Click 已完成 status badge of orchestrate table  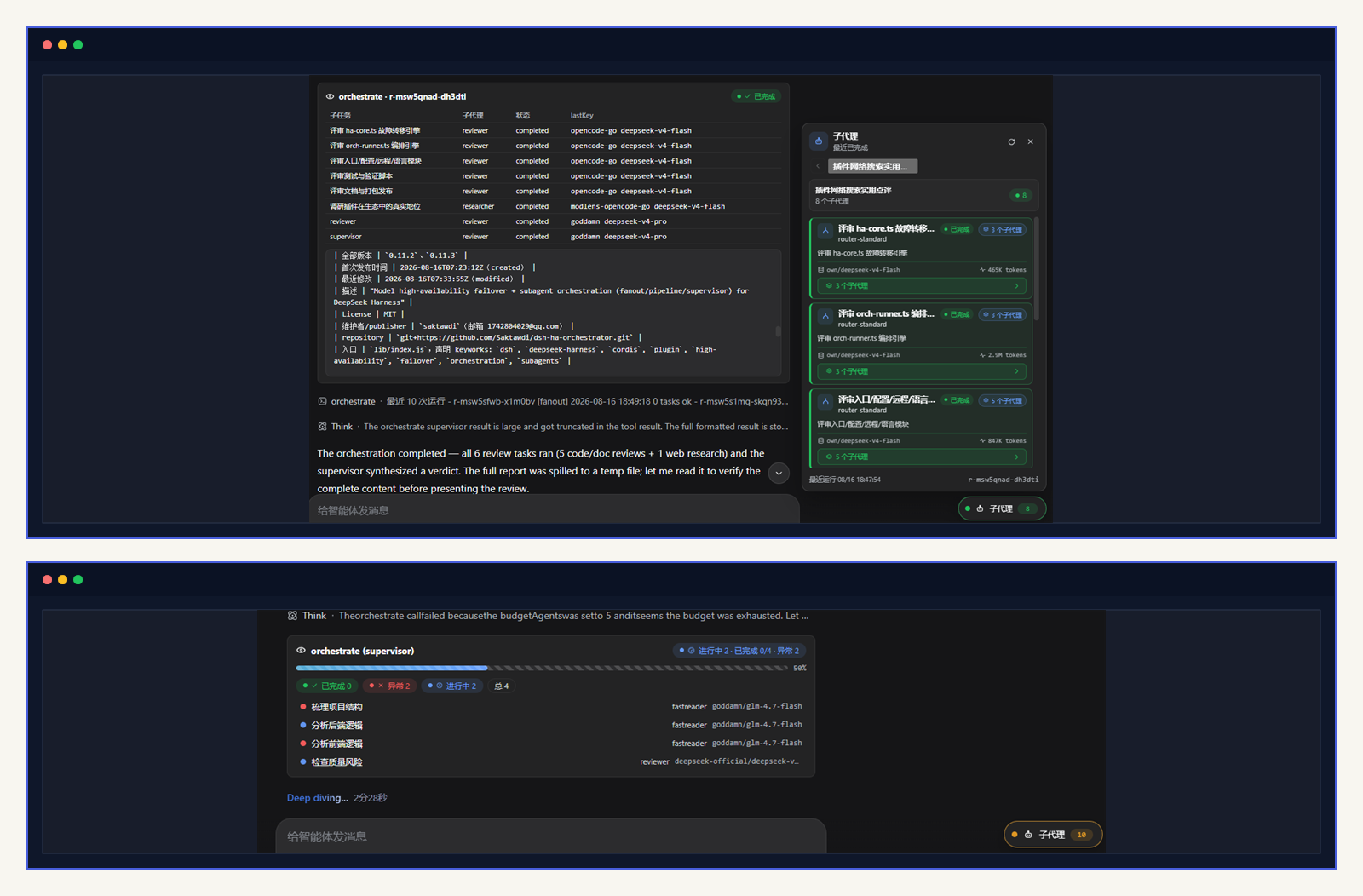coord(756,96)
